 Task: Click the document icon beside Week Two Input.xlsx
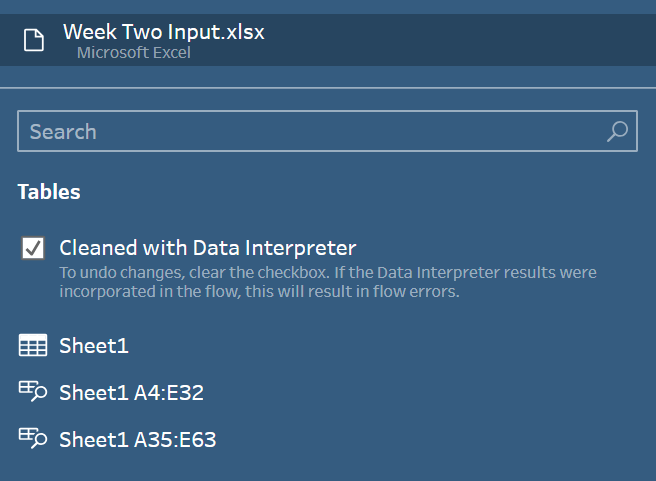click(33, 40)
